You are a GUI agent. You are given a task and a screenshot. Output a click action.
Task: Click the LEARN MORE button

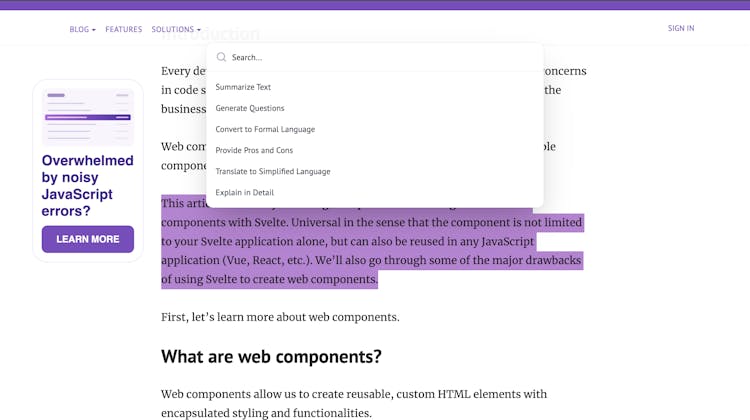pyautogui.click(x=88, y=239)
